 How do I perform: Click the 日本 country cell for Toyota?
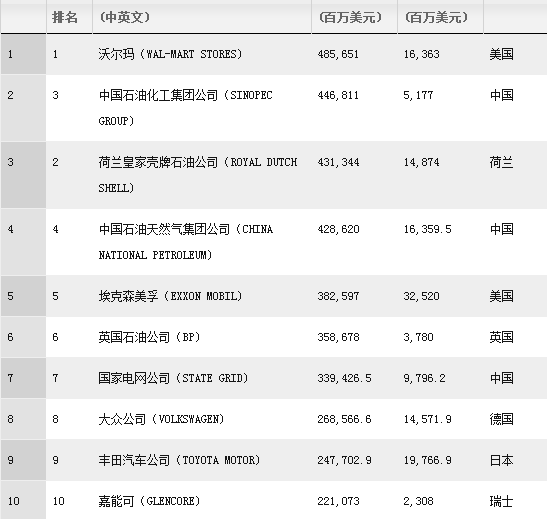(501, 460)
